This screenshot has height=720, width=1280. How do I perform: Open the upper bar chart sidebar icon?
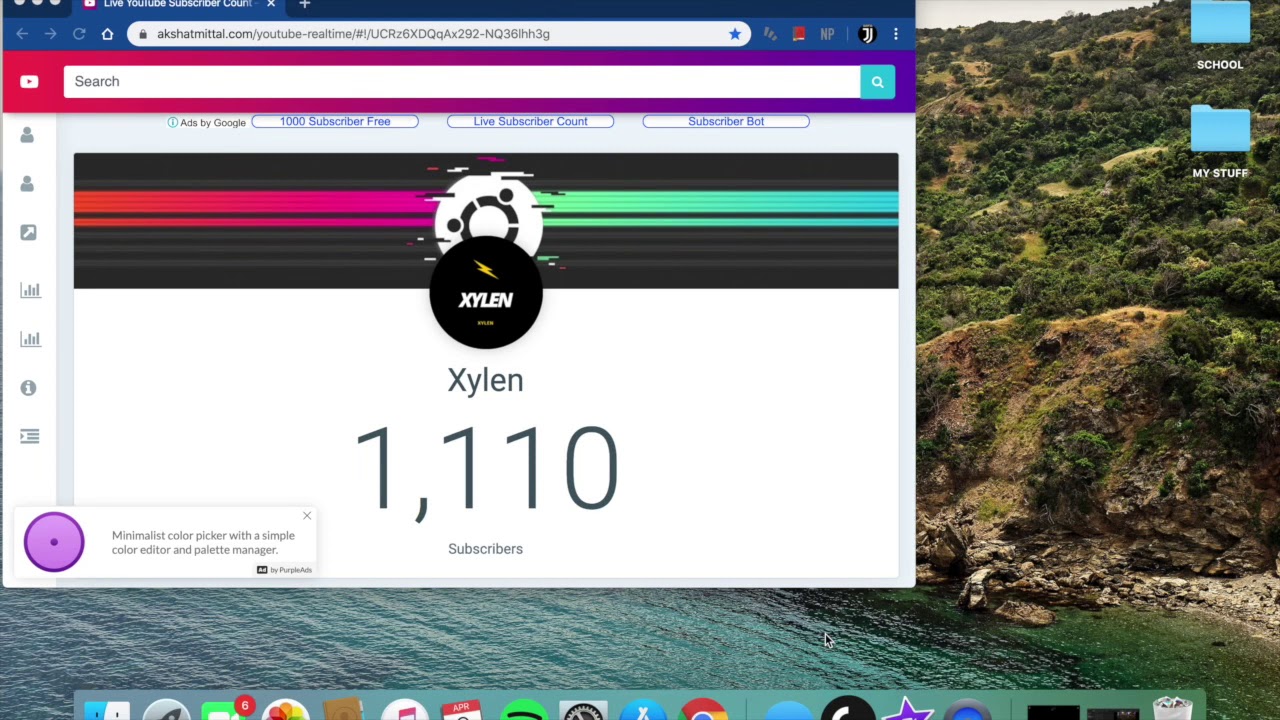point(30,290)
